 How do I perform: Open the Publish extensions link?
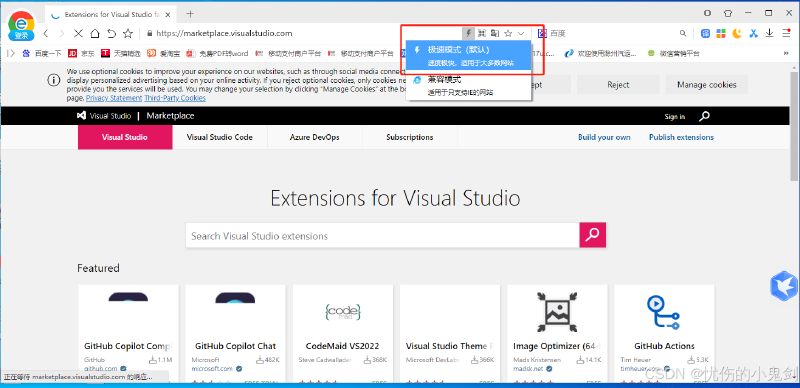tap(681, 137)
